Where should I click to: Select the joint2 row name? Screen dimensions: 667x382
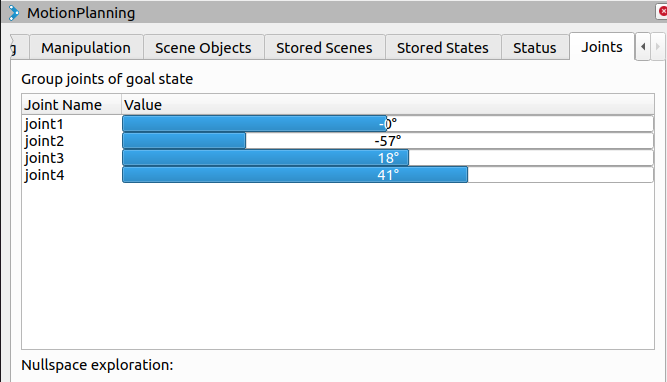tap(44, 141)
